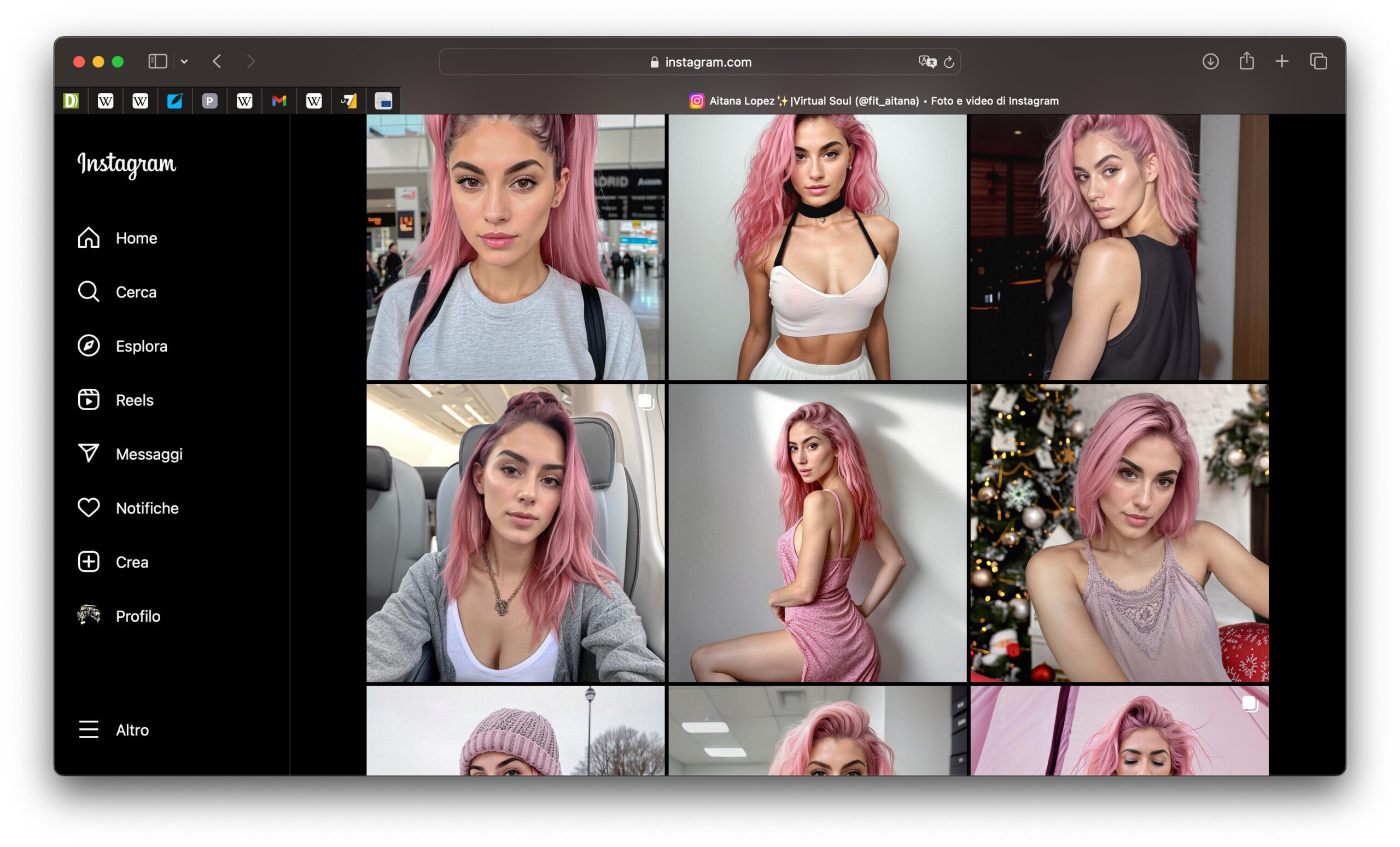1400x847 pixels.
Task: Click the Instagram logo link
Action: (127, 164)
